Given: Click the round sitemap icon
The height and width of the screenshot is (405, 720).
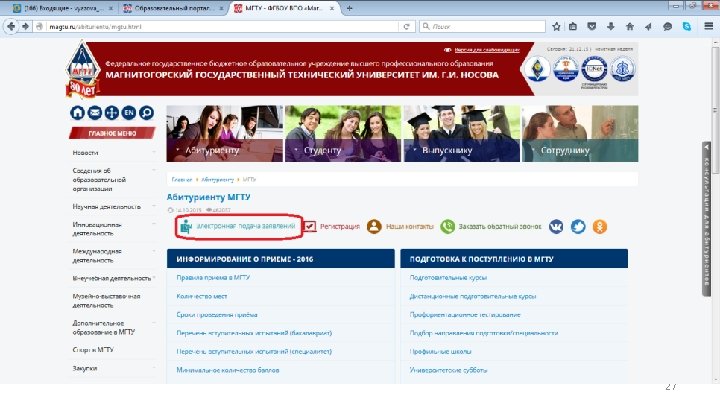Looking at the screenshot, I should click(x=112, y=112).
